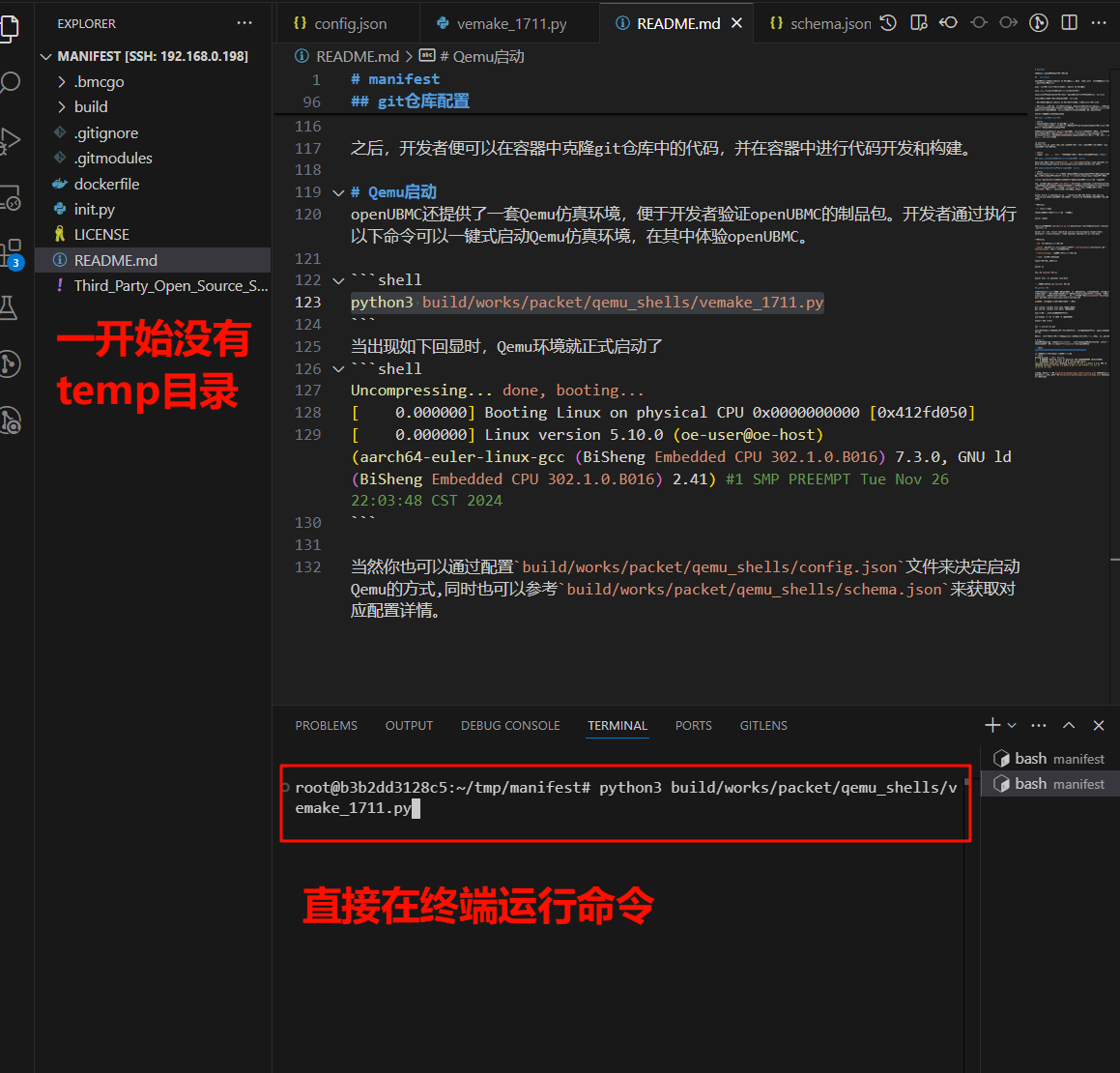Open Extensions view with badge 3
Image resolution: width=1120 pixels, height=1073 pixels.
(10, 253)
